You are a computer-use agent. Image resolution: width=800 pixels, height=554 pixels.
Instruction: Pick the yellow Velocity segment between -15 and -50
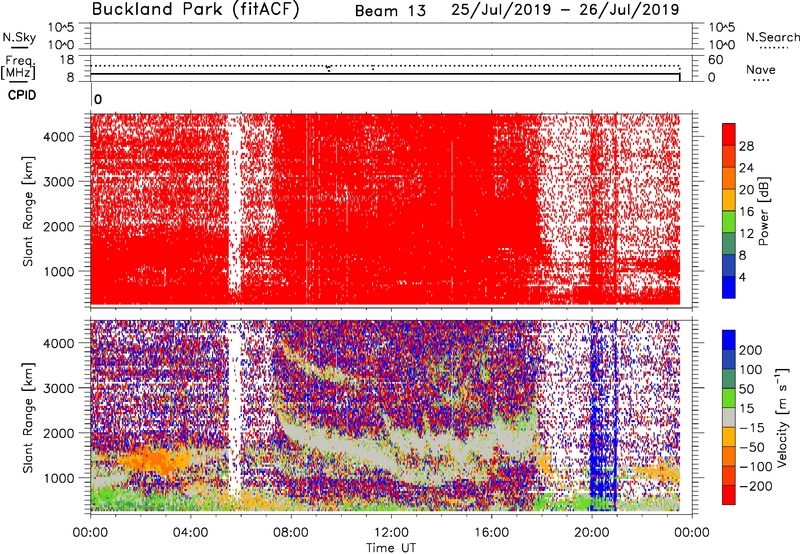729,437
